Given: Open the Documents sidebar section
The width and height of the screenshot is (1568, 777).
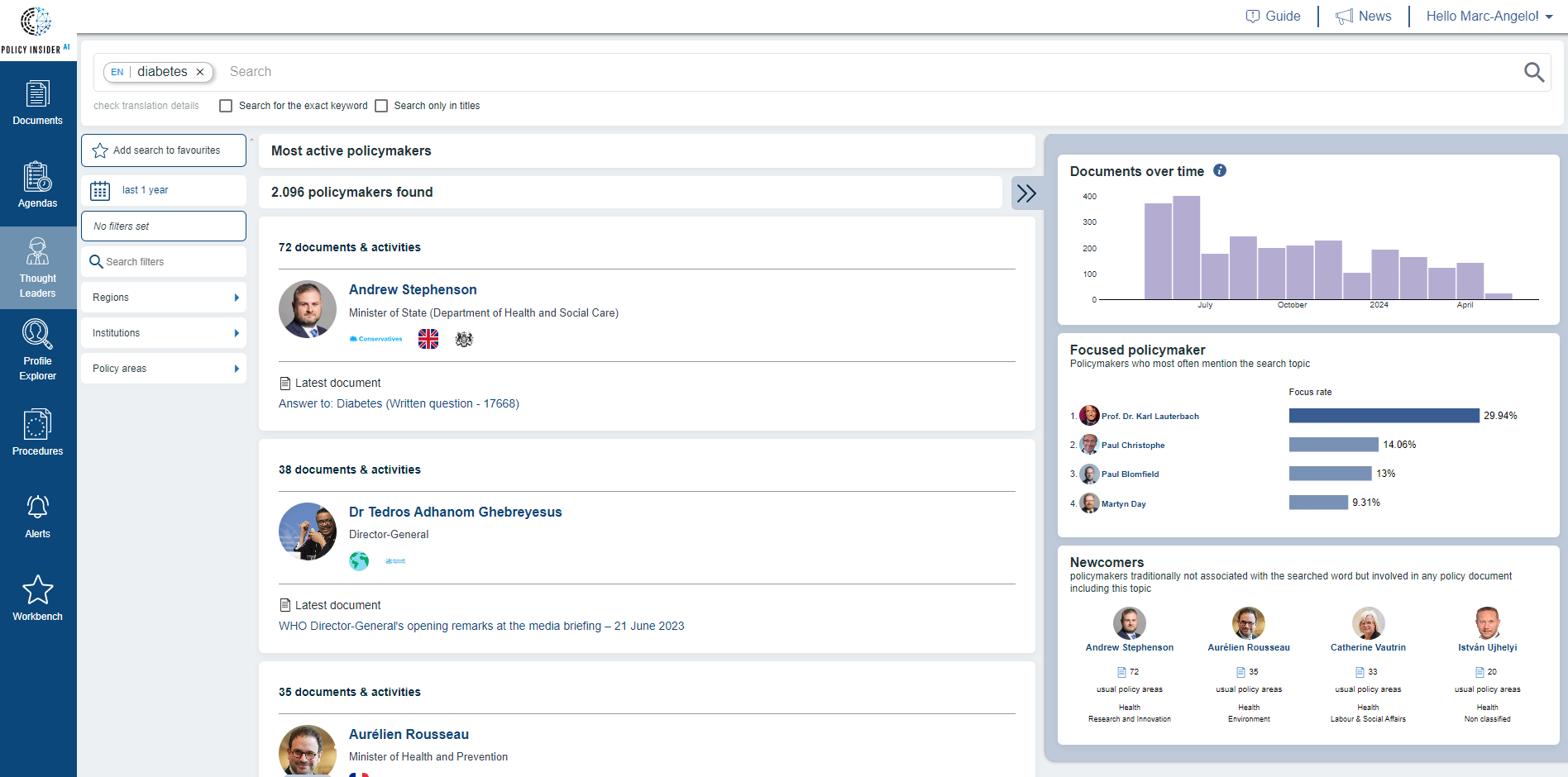Looking at the screenshot, I should click(37, 103).
